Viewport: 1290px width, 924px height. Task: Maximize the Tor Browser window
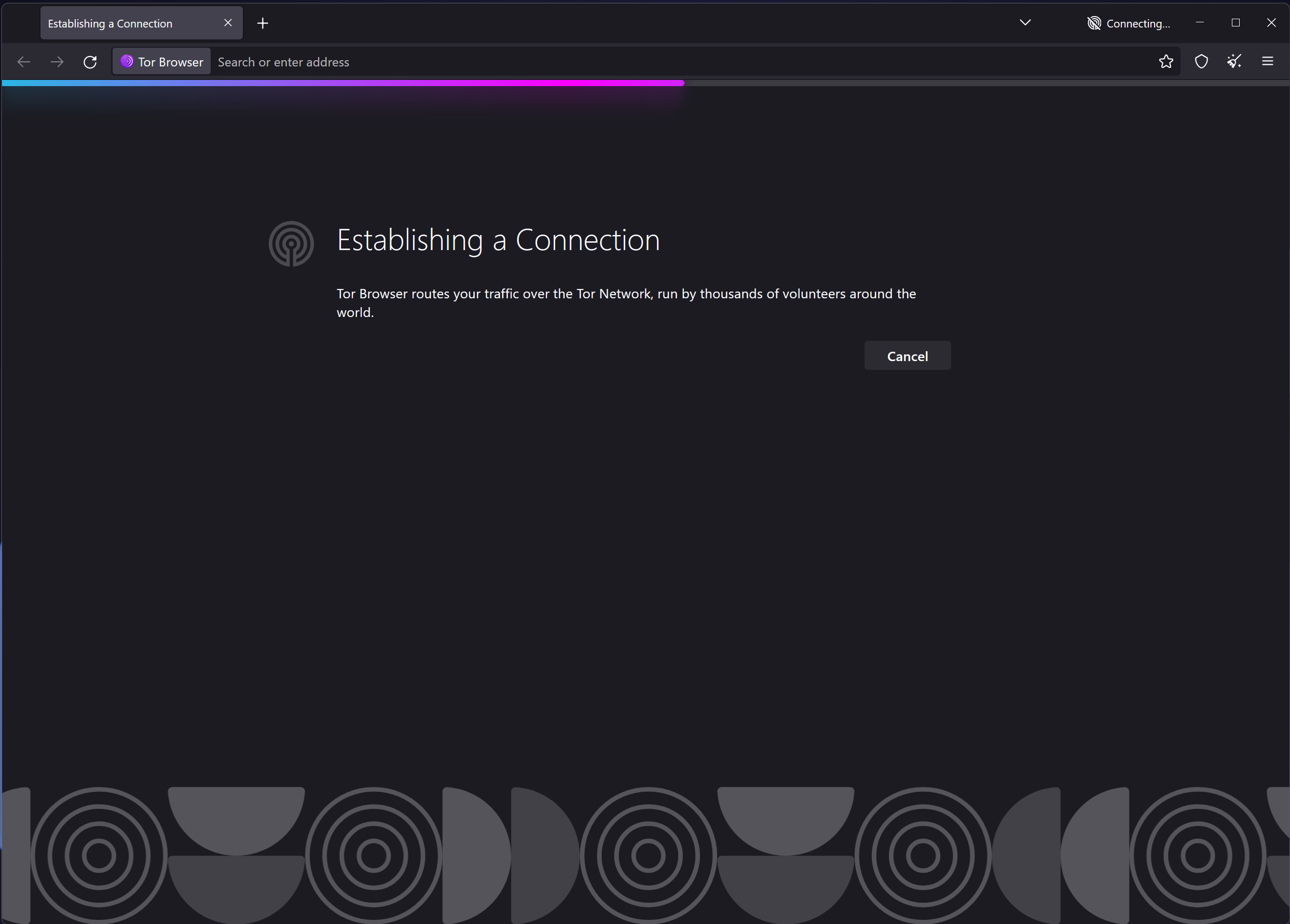[1236, 23]
